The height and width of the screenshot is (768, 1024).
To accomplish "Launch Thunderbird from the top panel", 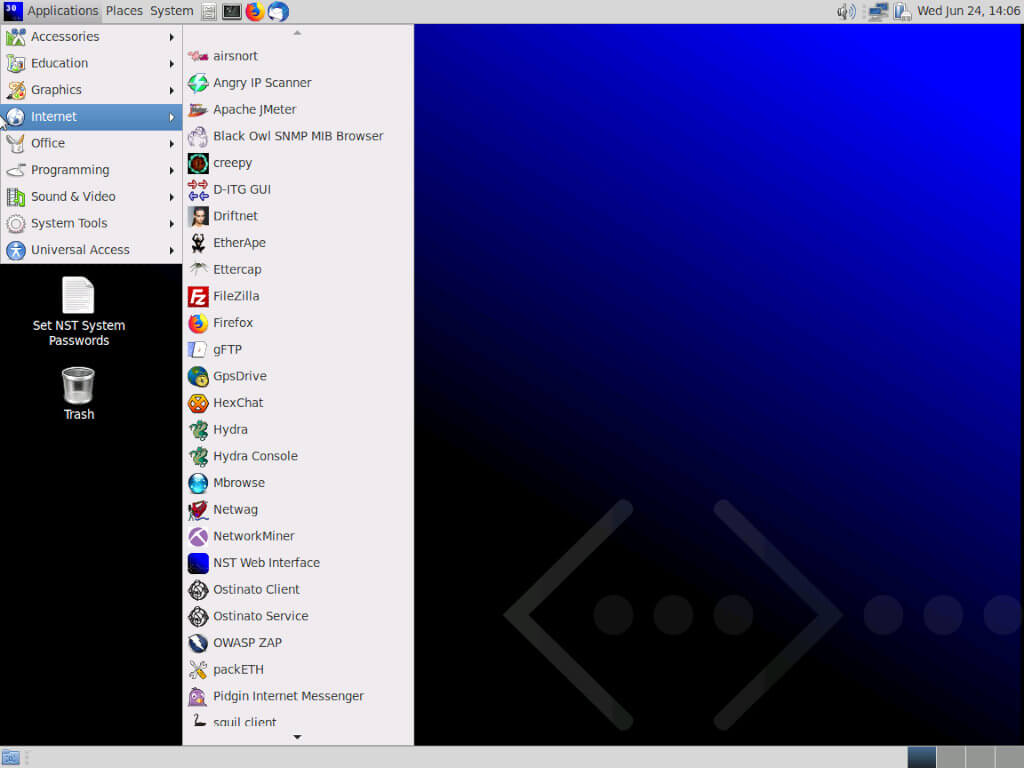I will pos(278,11).
